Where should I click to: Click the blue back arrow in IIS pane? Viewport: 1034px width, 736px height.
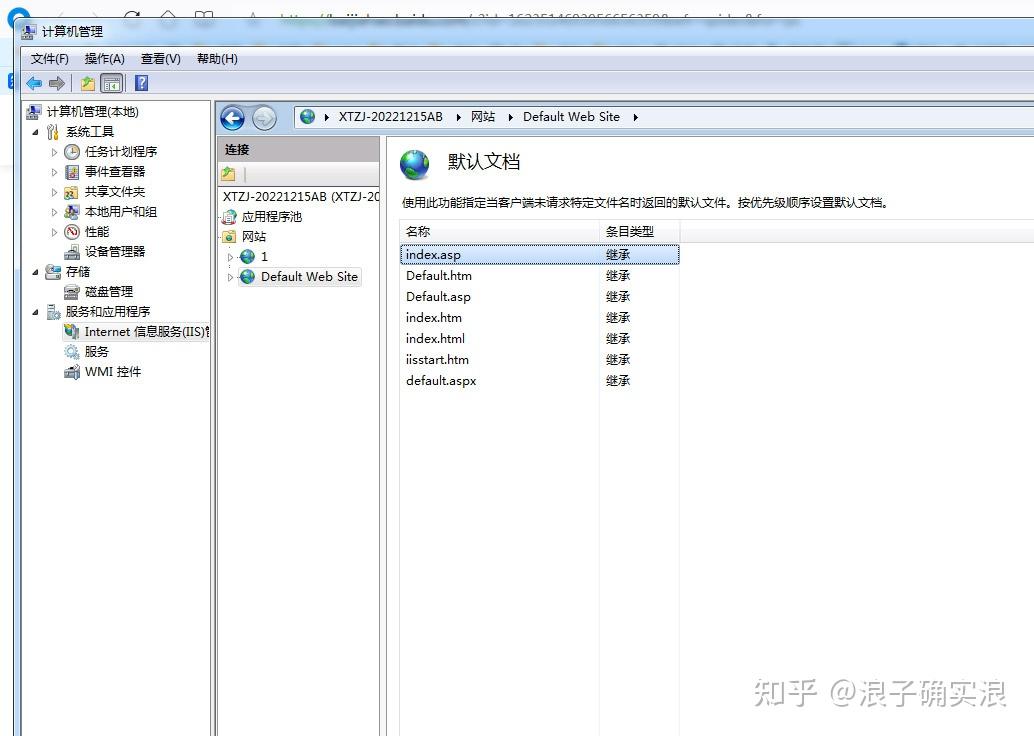point(232,117)
